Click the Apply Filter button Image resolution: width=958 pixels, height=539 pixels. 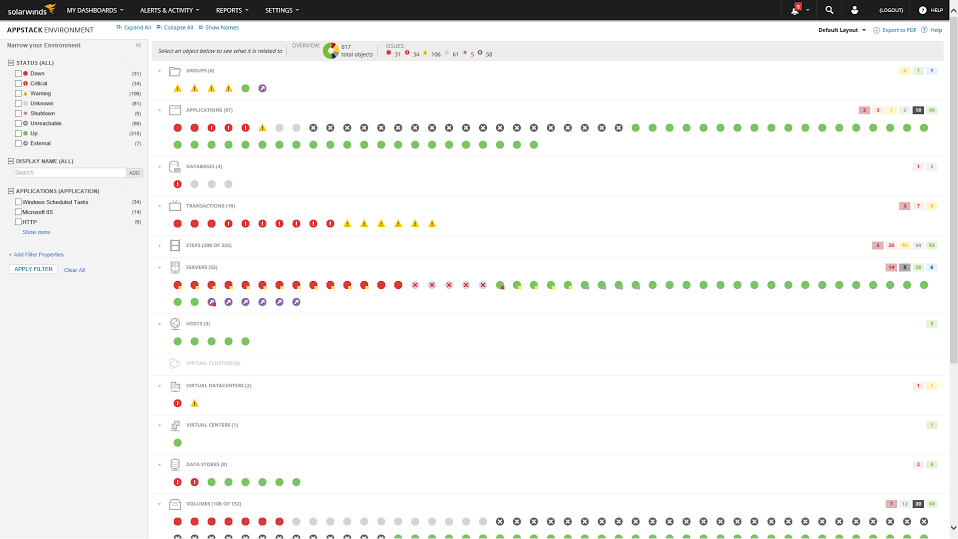(34, 269)
